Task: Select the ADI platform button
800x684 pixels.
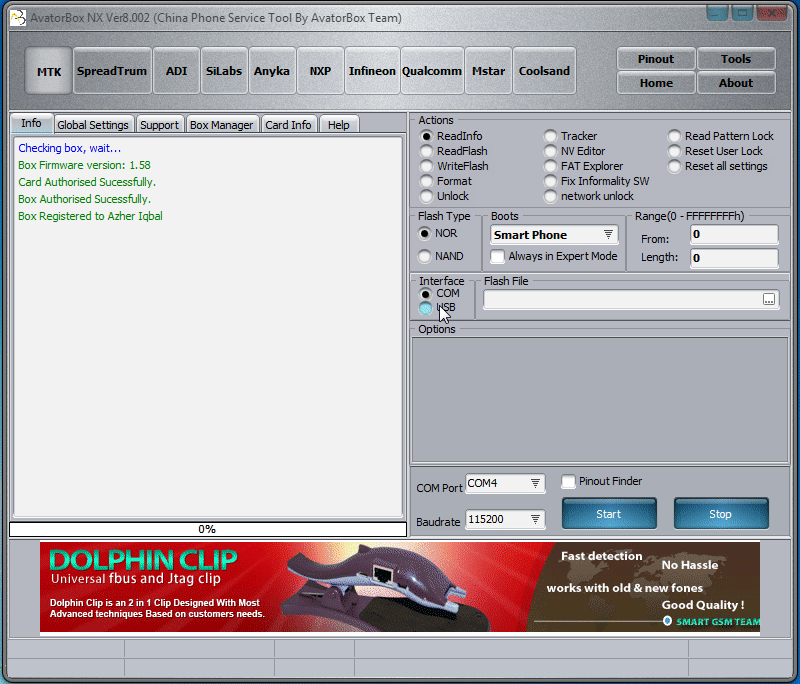Action: (x=177, y=71)
